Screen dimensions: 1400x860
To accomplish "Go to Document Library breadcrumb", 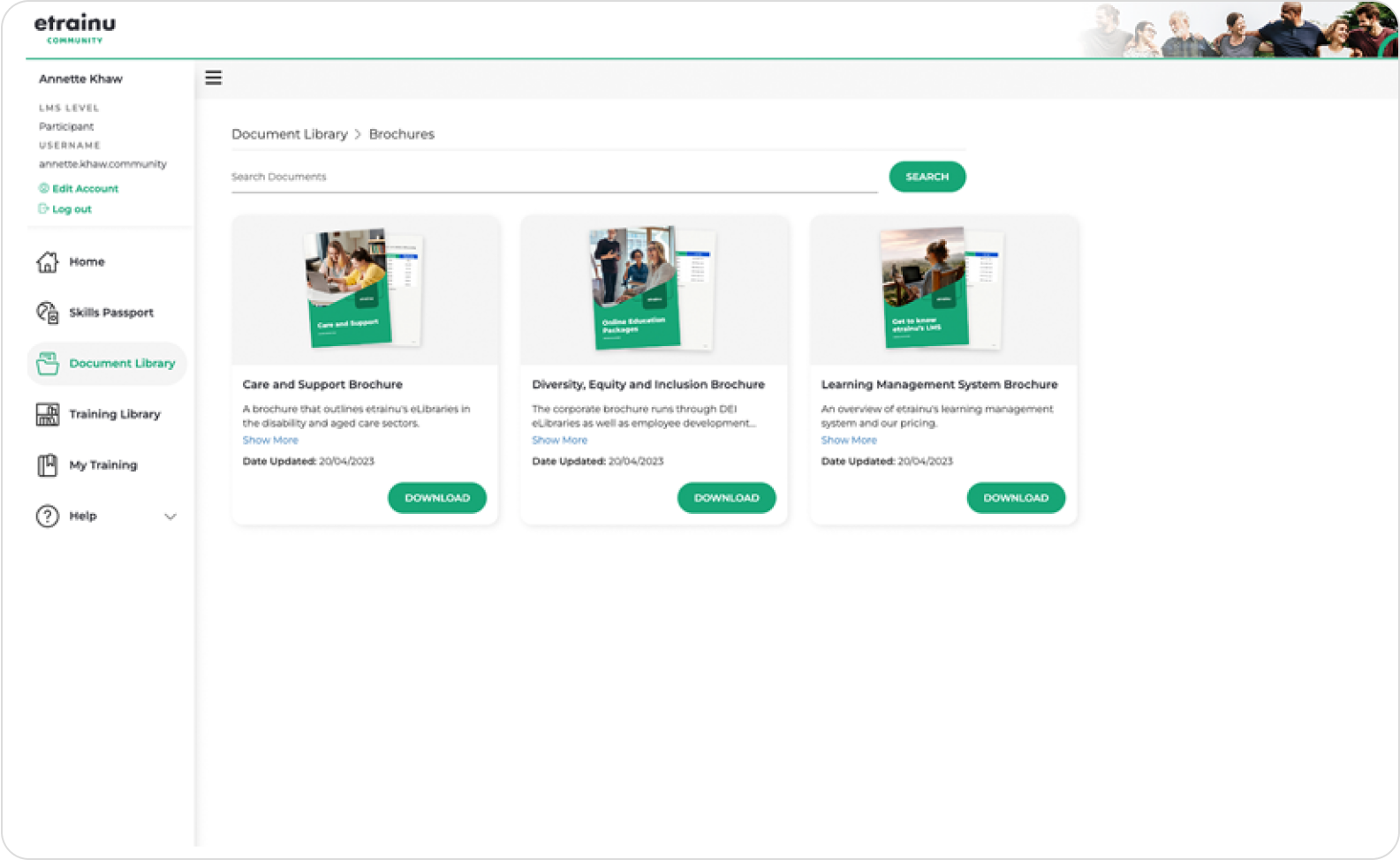I will point(289,134).
